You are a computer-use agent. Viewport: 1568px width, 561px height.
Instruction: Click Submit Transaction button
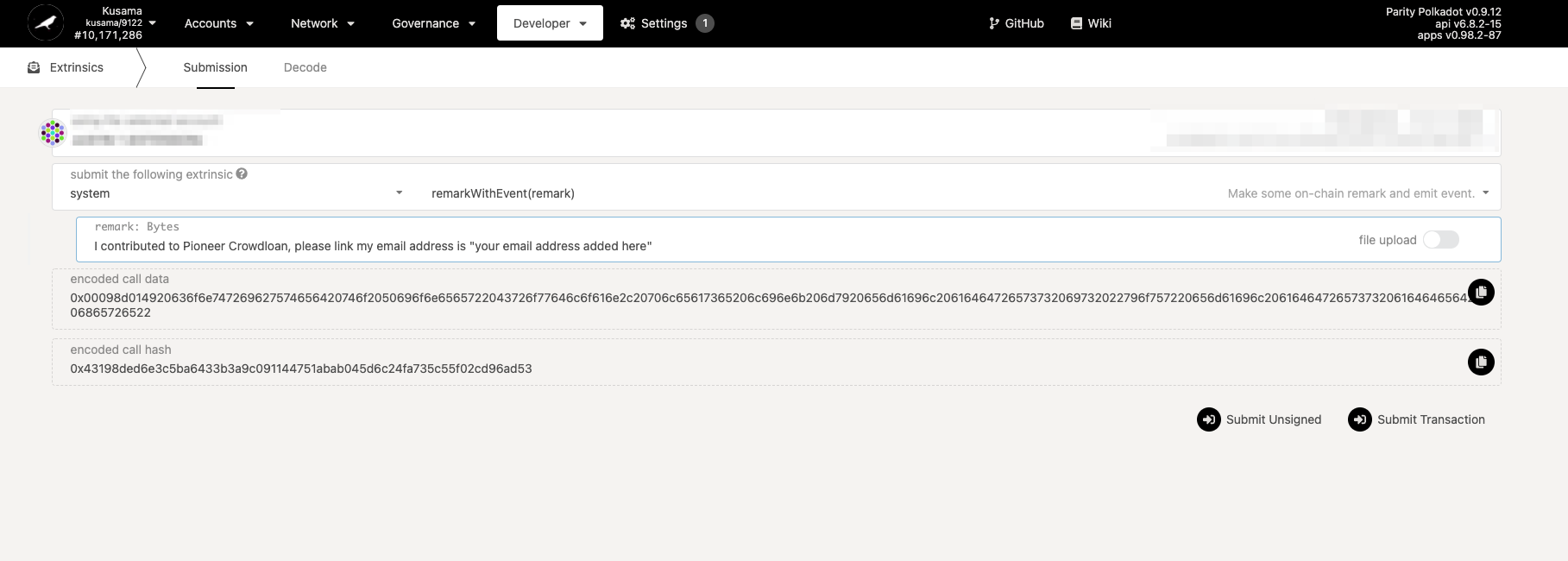tap(1416, 419)
